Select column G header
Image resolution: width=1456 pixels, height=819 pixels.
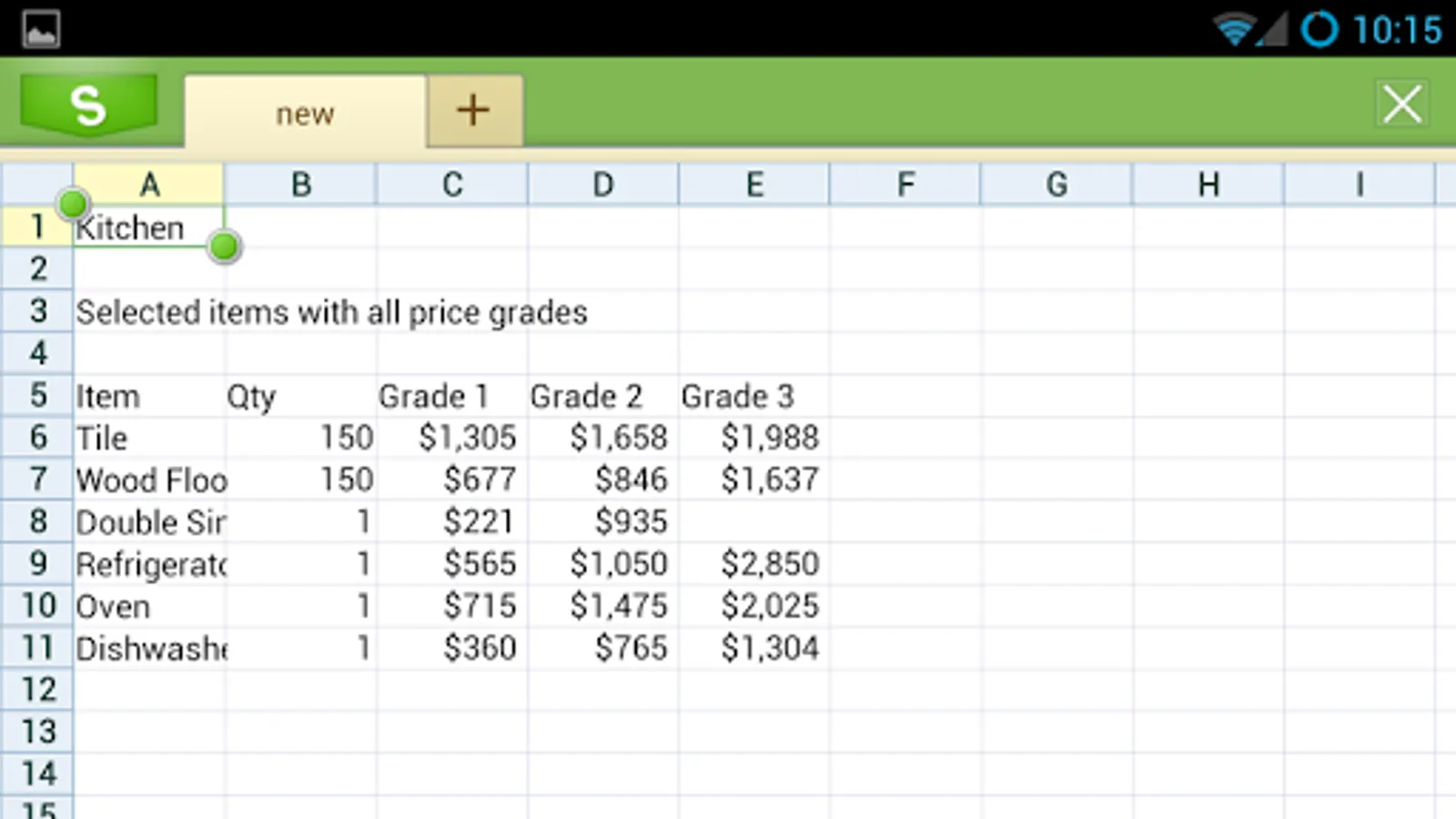tap(1057, 185)
